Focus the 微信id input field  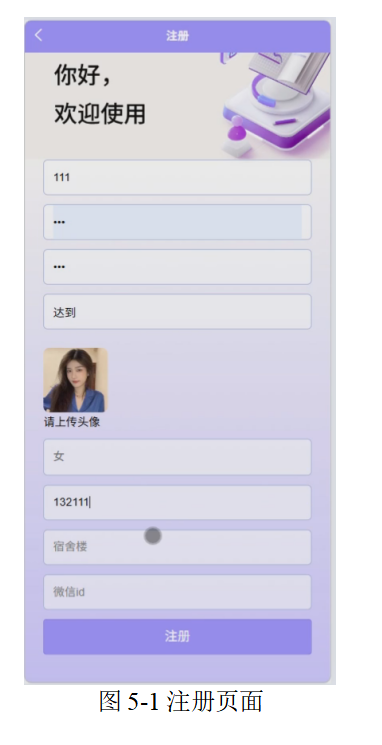177,592
